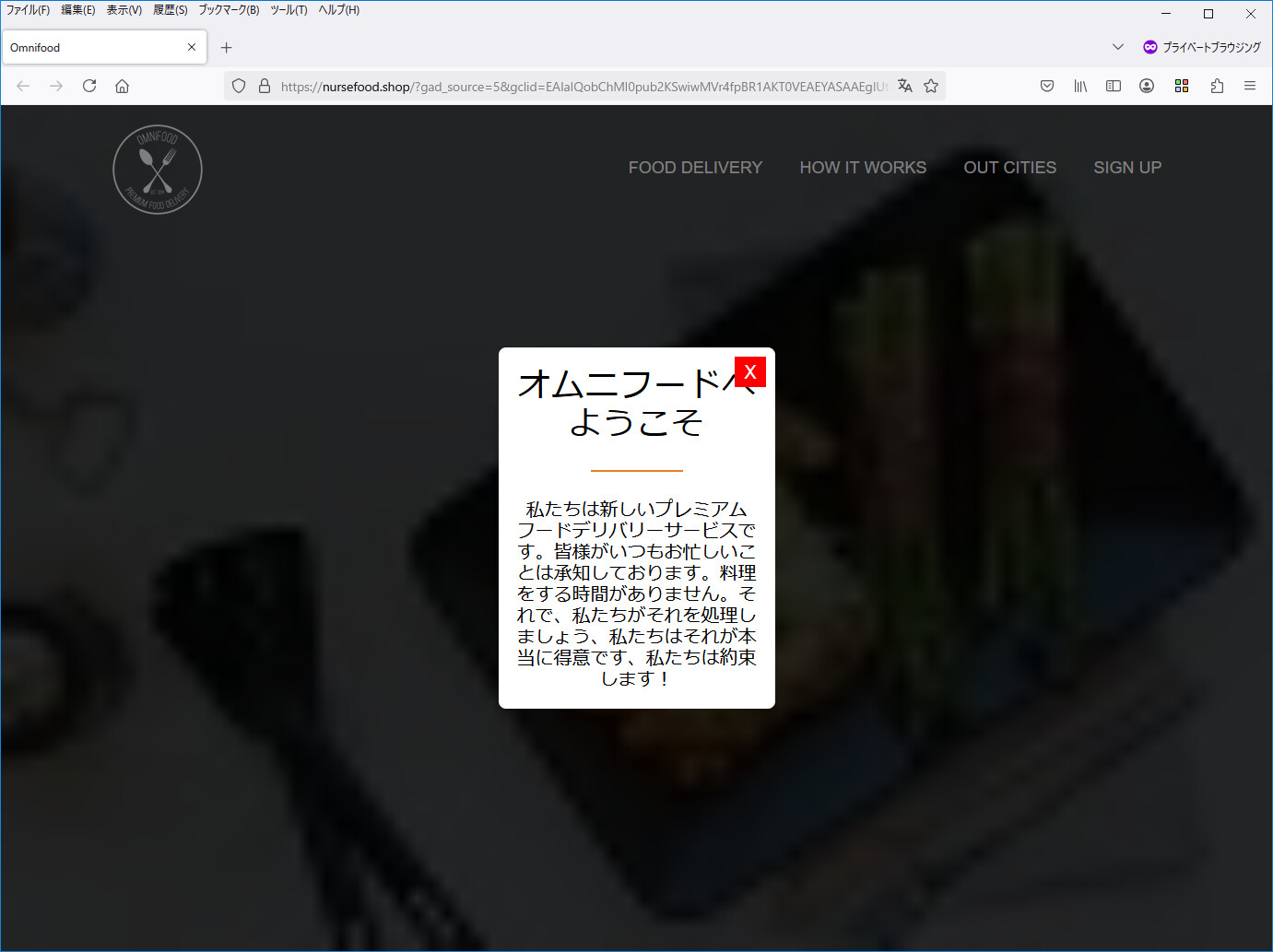Open the extensions puzzle icon
The image size is (1273, 952).
pos(1217,86)
